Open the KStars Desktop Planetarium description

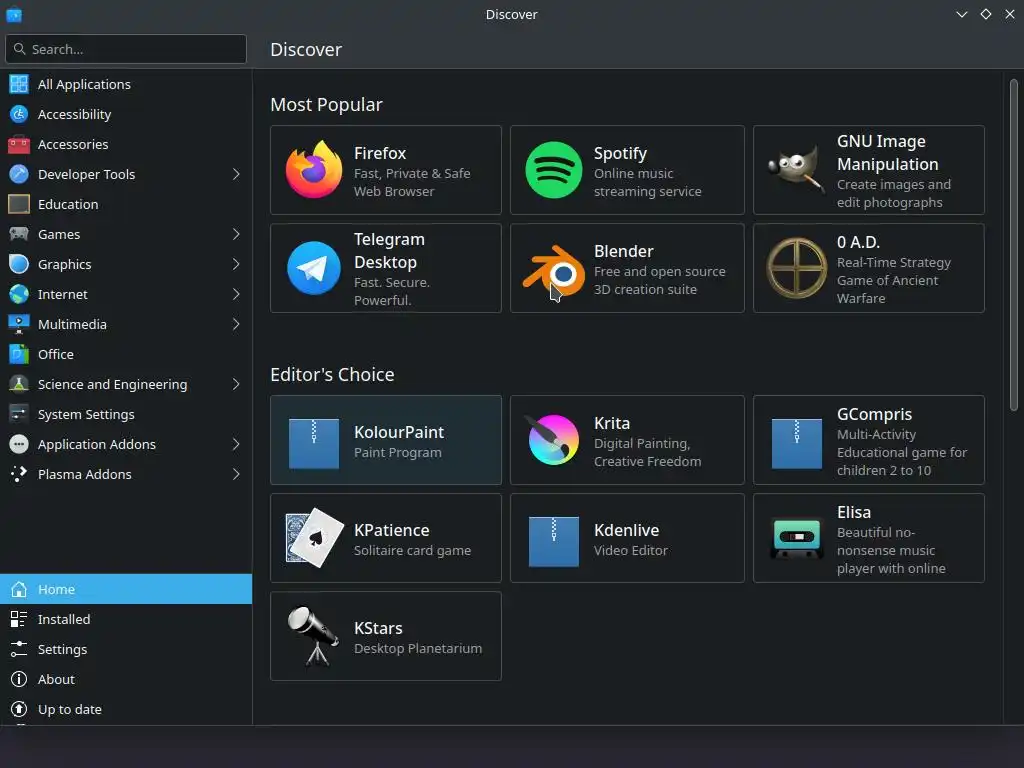[x=418, y=648]
